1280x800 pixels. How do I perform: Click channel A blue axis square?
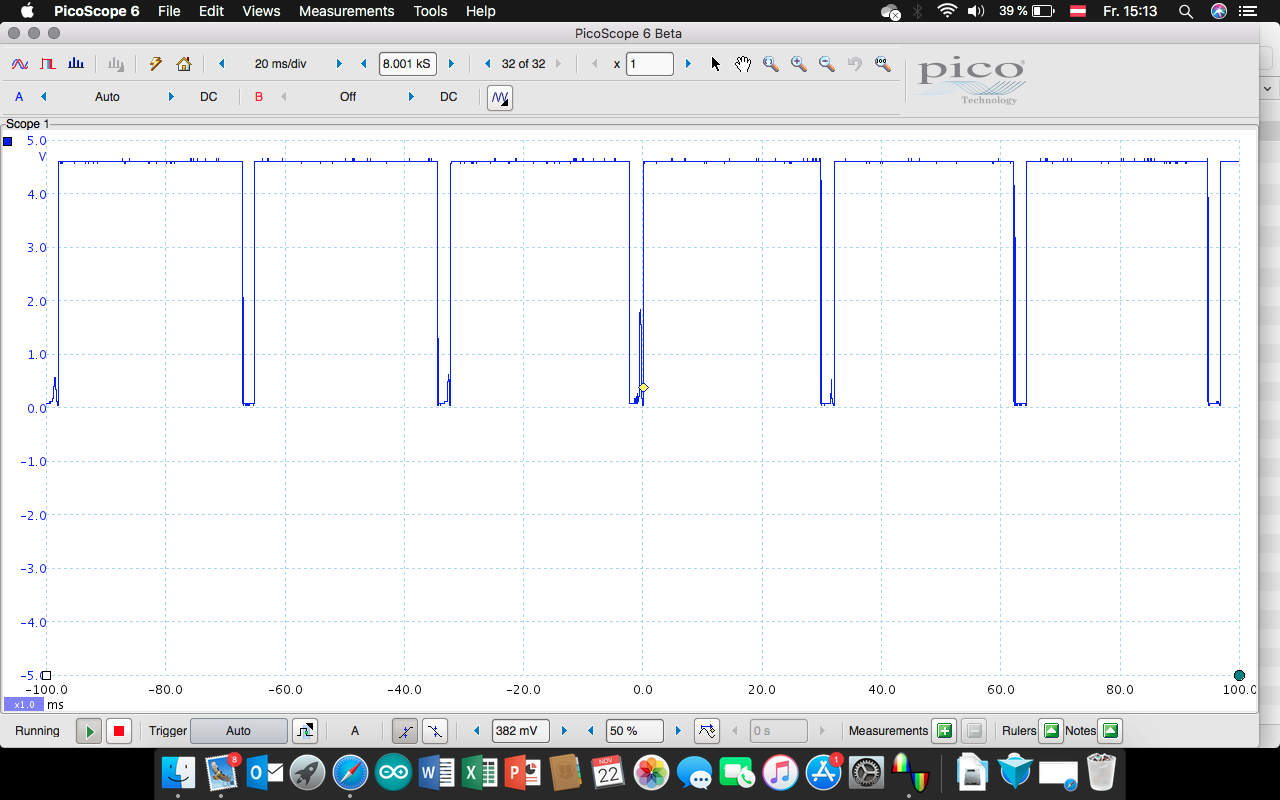click(8, 142)
